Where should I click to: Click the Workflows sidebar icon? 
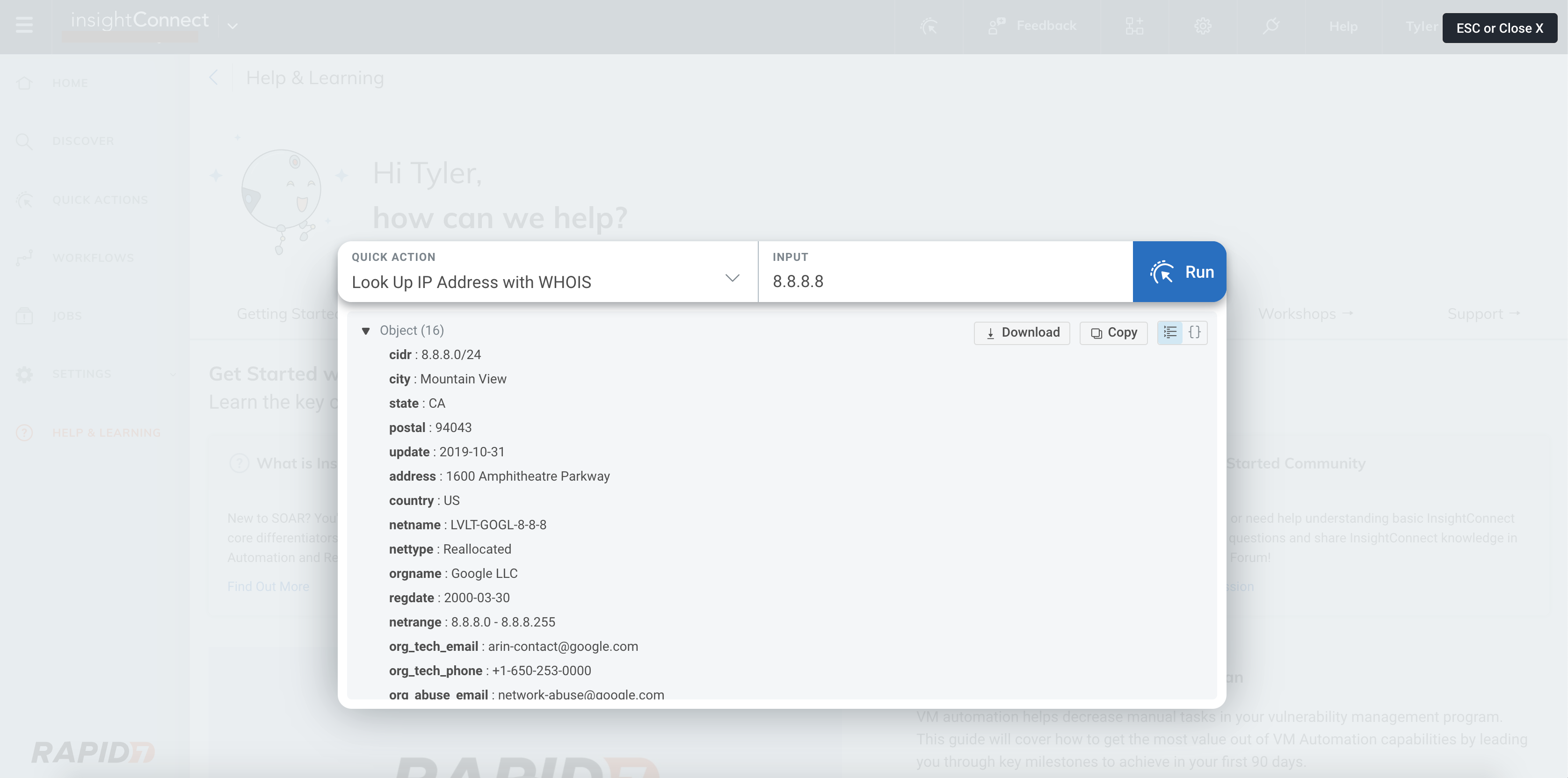tap(24, 258)
